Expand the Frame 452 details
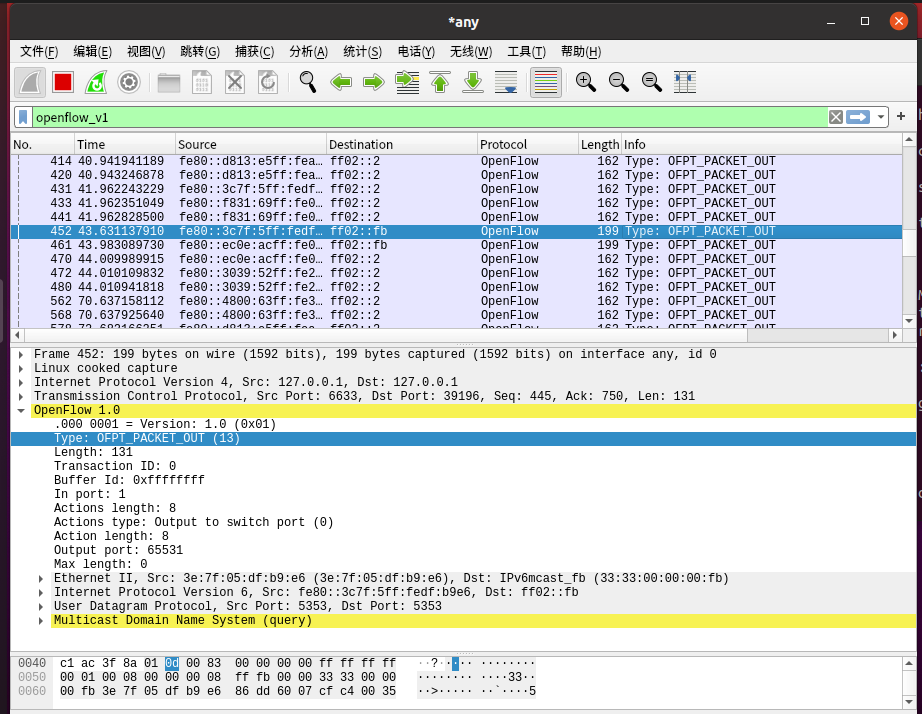 coord(22,355)
